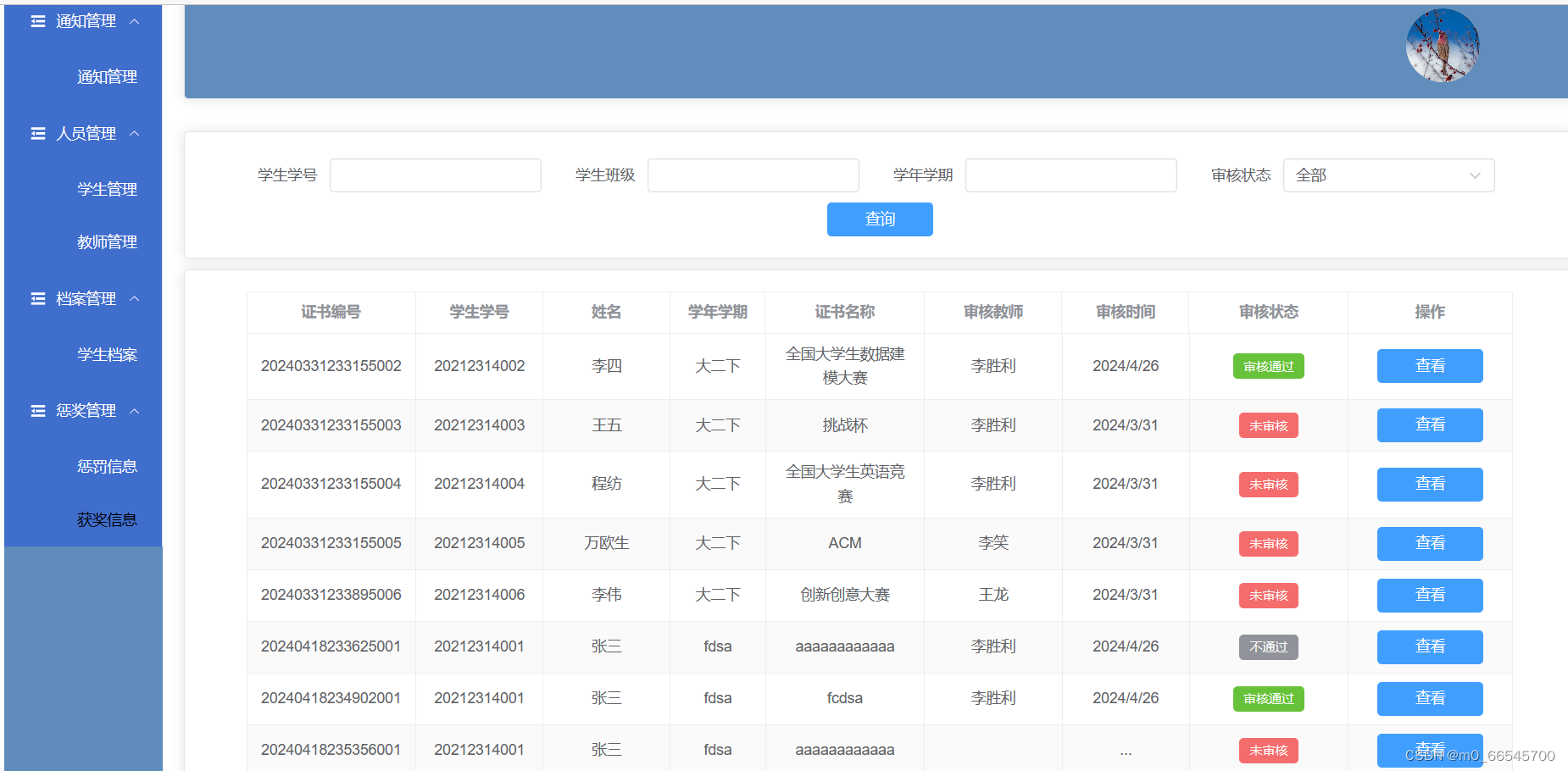Open the user avatar with bird photo

[1443, 46]
